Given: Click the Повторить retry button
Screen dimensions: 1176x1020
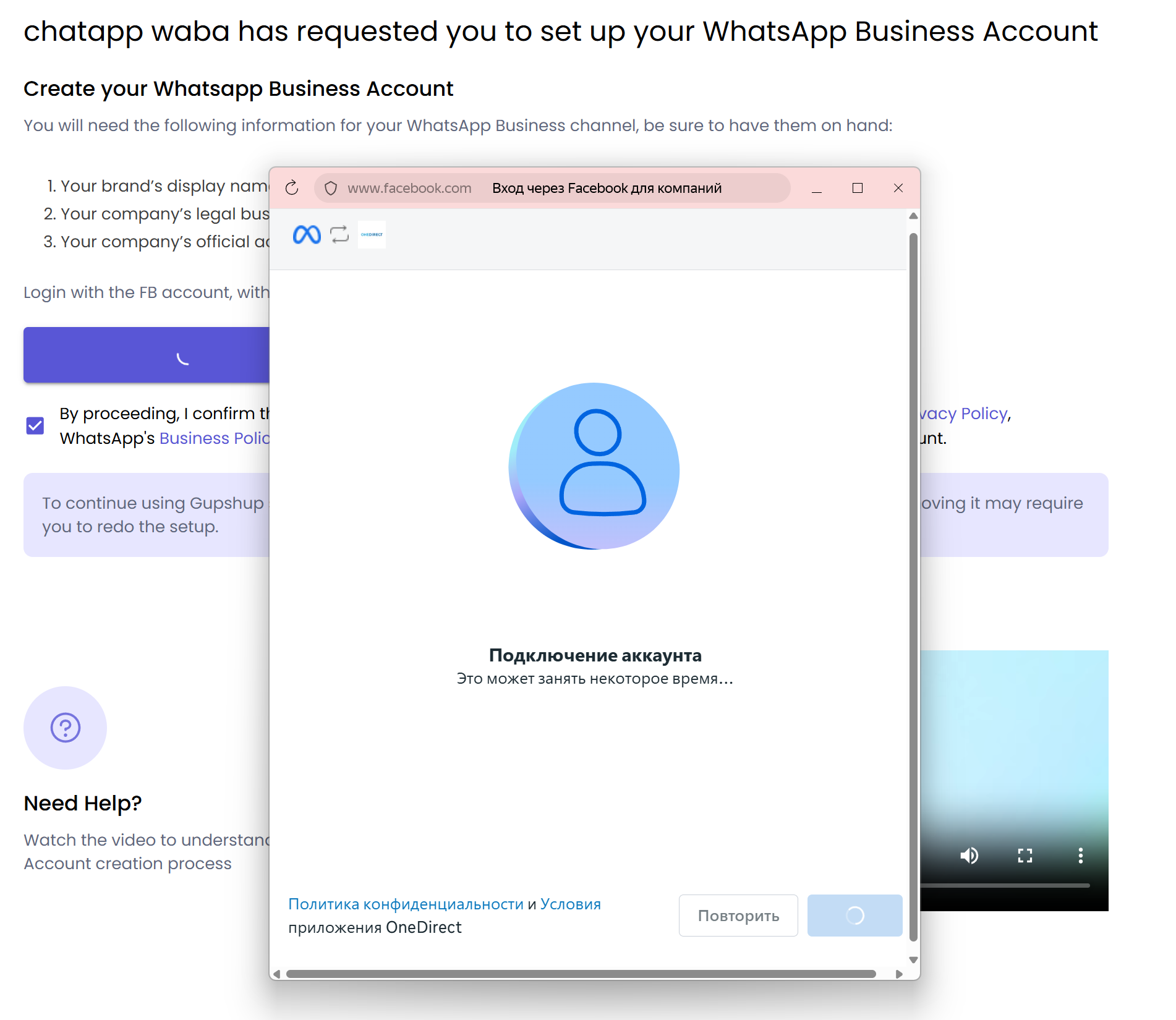Looking at the screenshot, I should point(738,916).
